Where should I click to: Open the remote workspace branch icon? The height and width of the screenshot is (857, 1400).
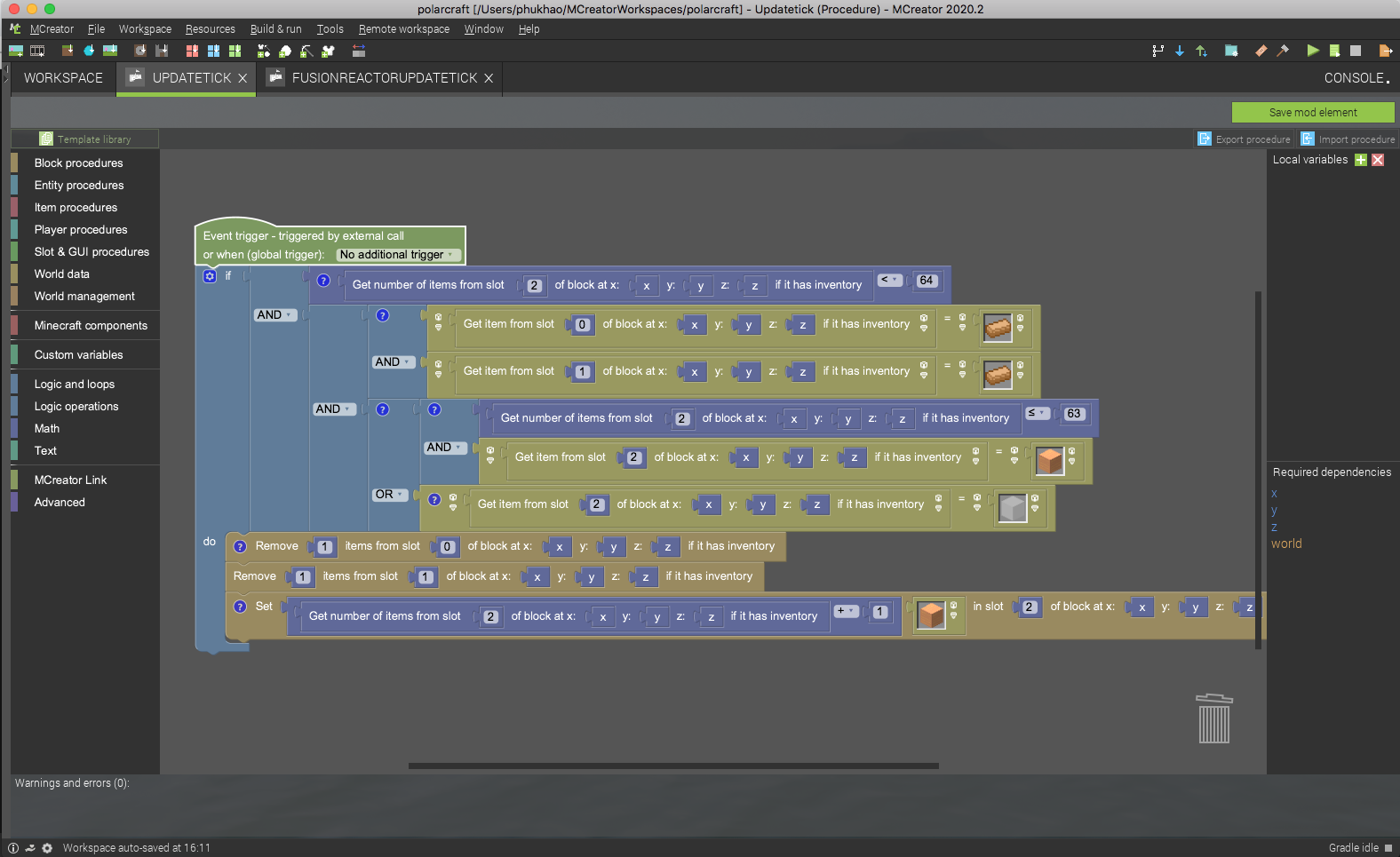(1157, 51)
